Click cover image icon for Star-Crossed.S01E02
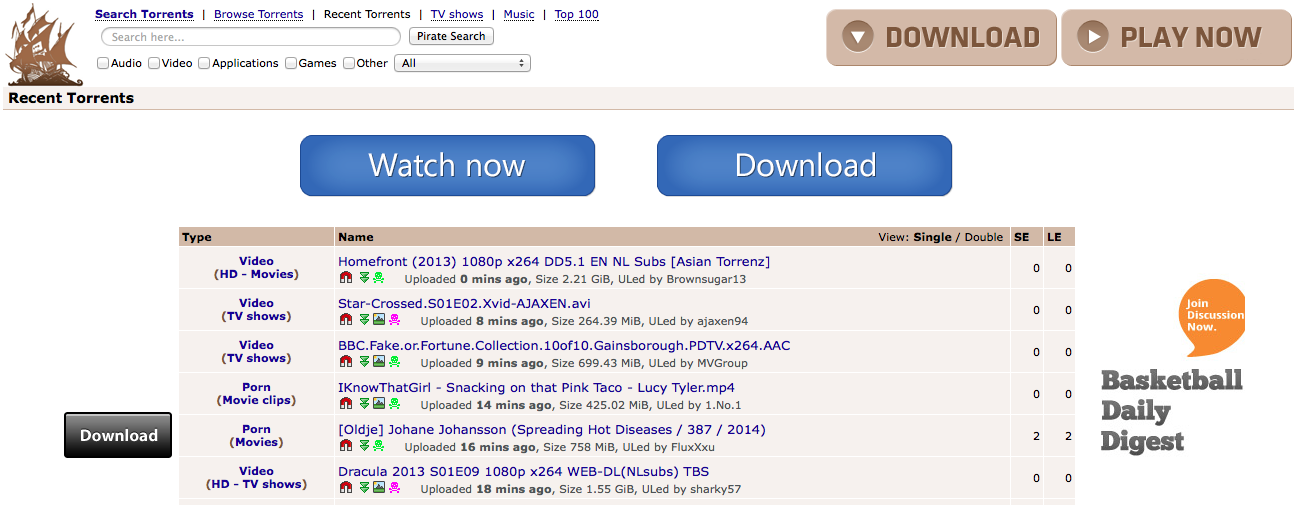This screenshot has width=1302, height=505. (x=379, y=321)
